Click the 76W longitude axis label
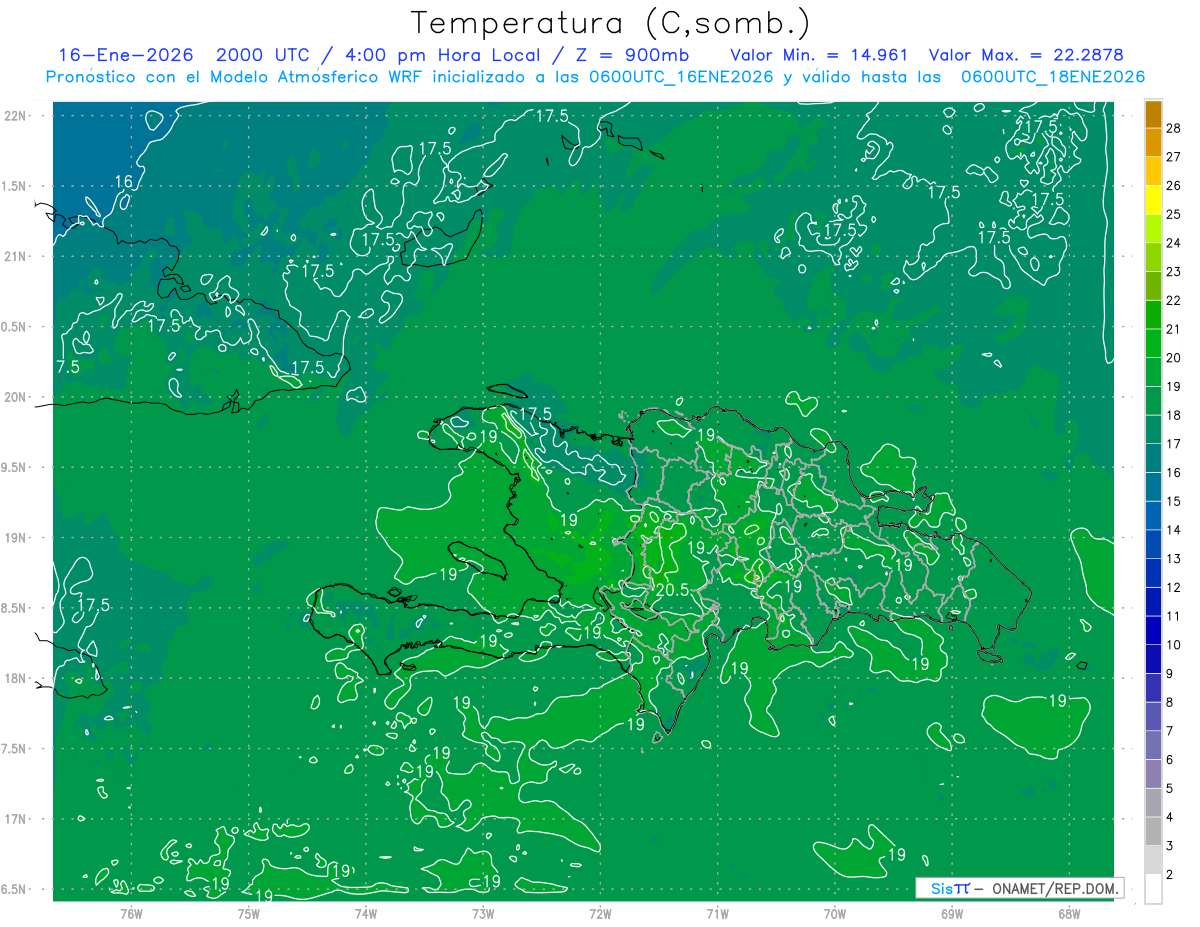The image size is (1200, 927). tap(131, 914)
